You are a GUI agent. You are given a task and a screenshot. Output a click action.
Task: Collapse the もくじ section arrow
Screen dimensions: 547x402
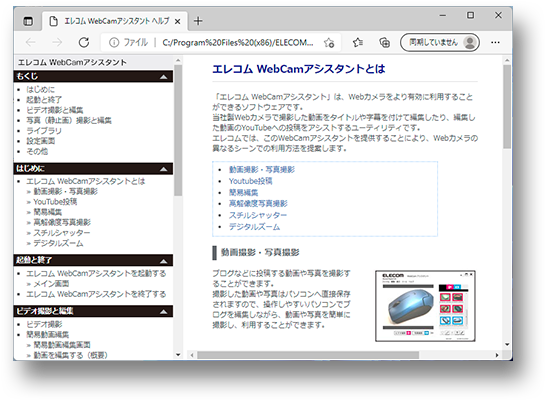[x=163, y=77]
